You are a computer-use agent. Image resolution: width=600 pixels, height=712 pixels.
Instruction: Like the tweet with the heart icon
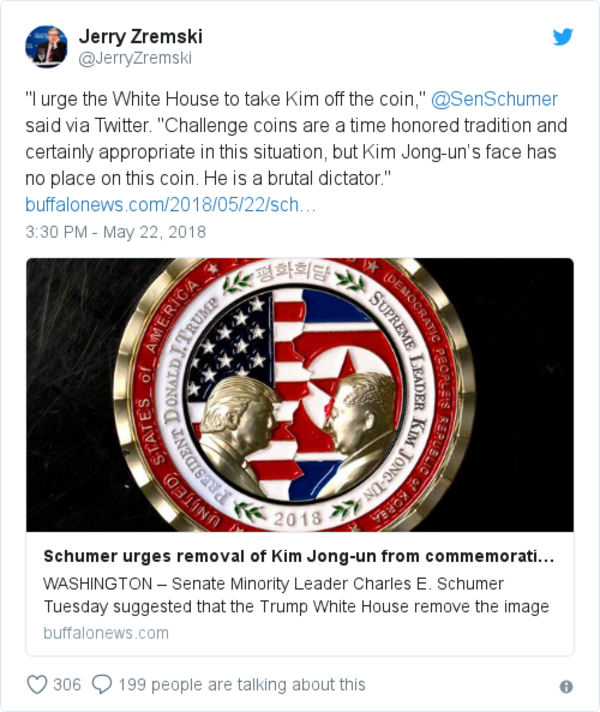pos(37,685)
